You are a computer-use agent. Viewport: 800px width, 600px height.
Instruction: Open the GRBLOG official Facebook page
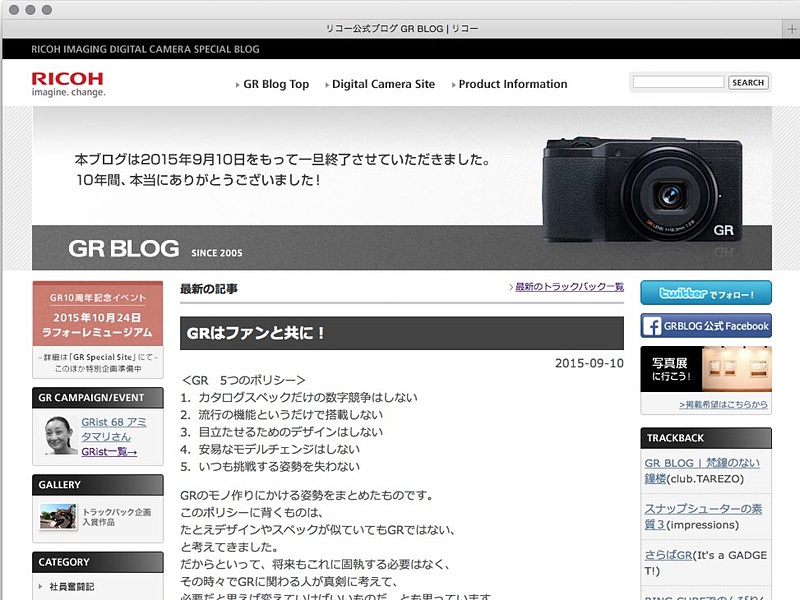(x=705, y=325)
